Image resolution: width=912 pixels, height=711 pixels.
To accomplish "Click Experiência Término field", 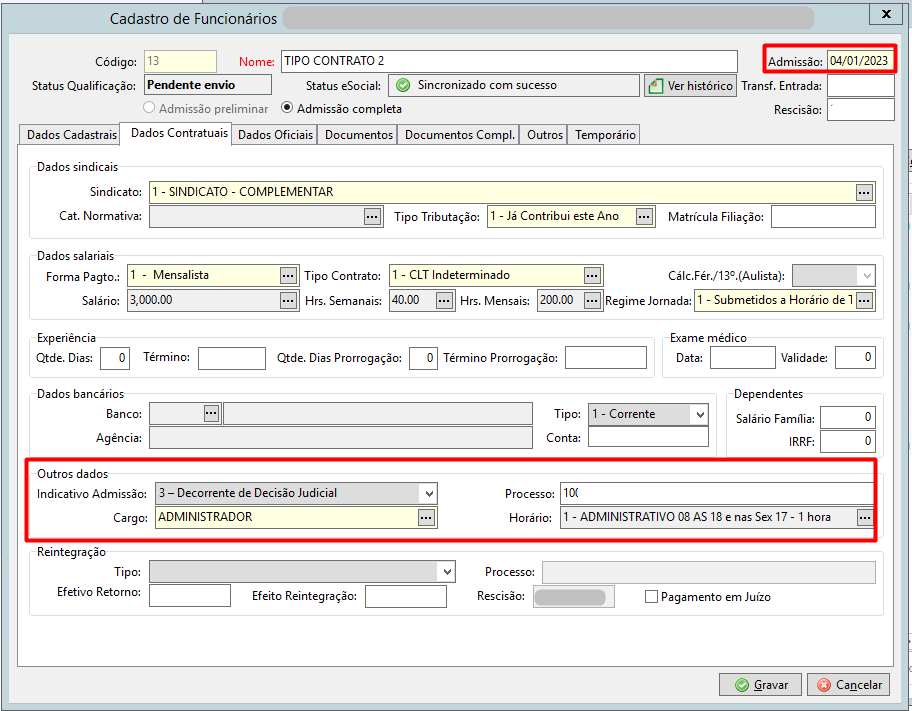I will point(231,358).
